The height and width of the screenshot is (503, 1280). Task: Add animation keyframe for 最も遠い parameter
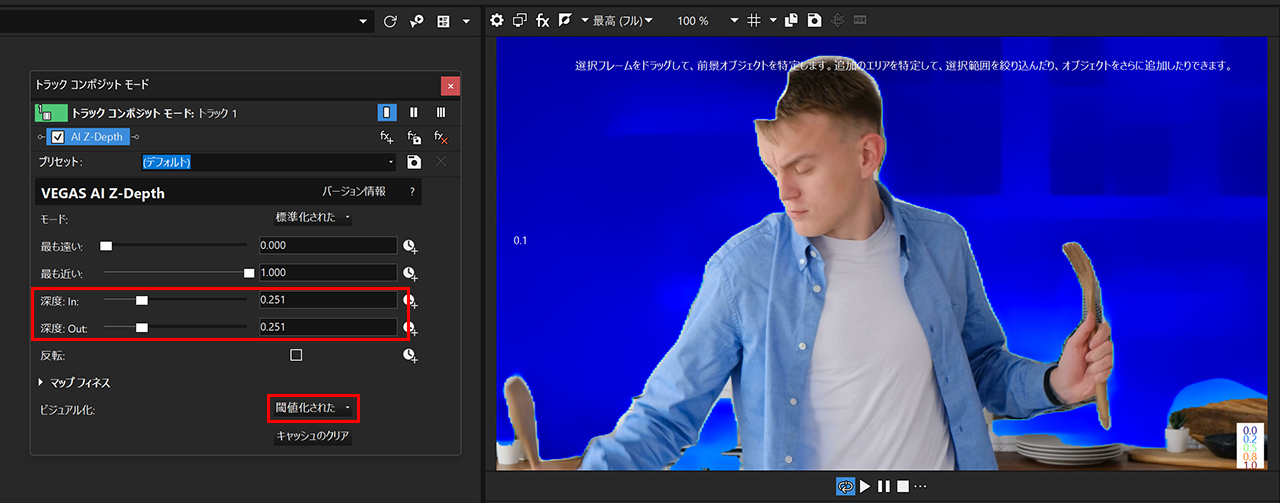(x=409, y=246)
